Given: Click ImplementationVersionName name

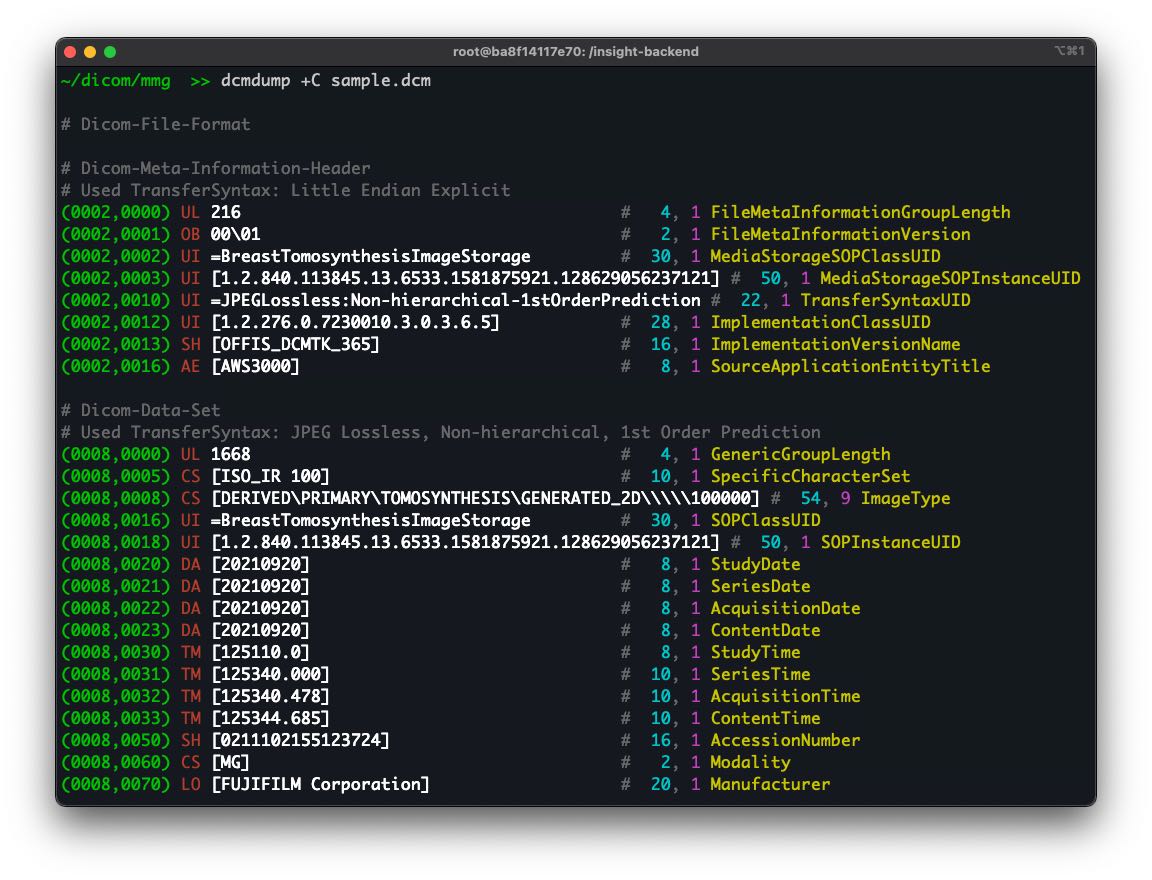Looking at the screenshot, I should [835, 345].
